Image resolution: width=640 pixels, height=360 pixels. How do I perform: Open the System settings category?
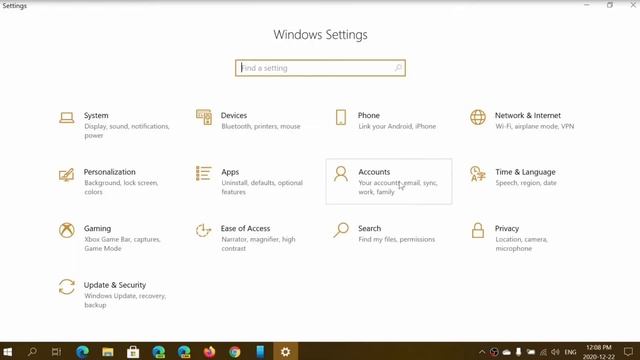pyautogui.click(x=115, y=124)
